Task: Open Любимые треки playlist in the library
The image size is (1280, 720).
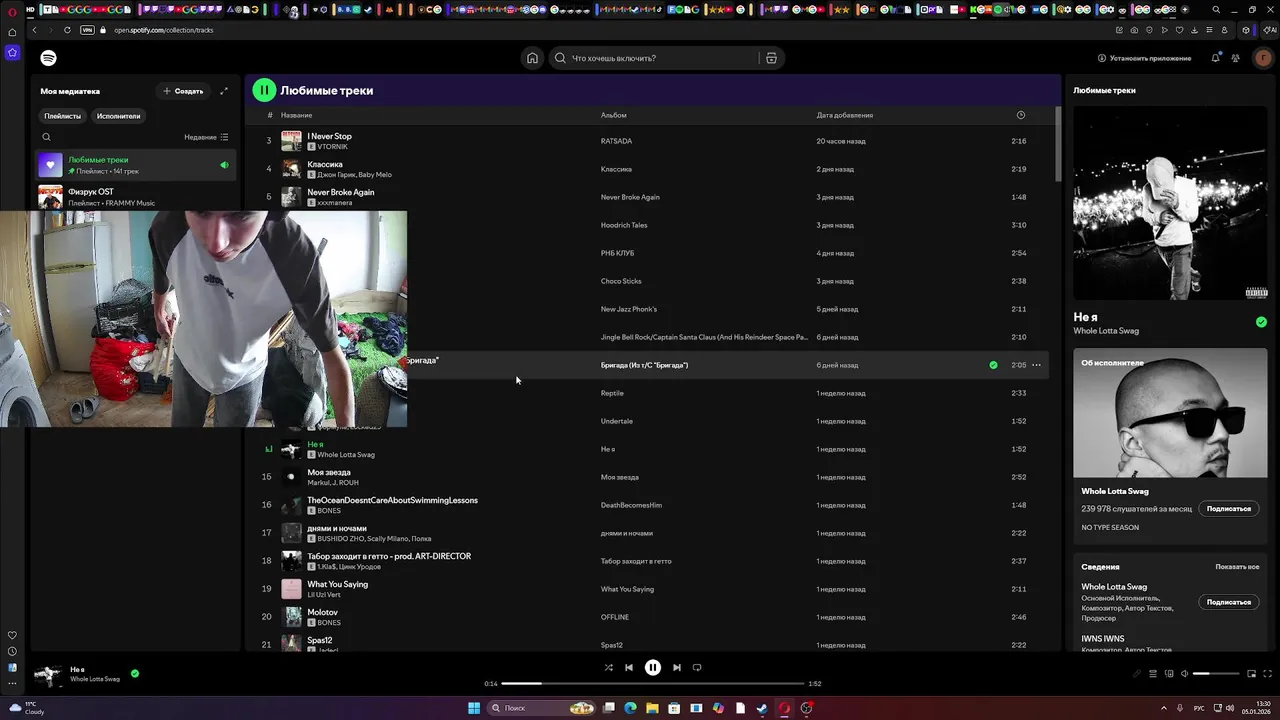Action: pyautogui.click(x=136, y=165)
